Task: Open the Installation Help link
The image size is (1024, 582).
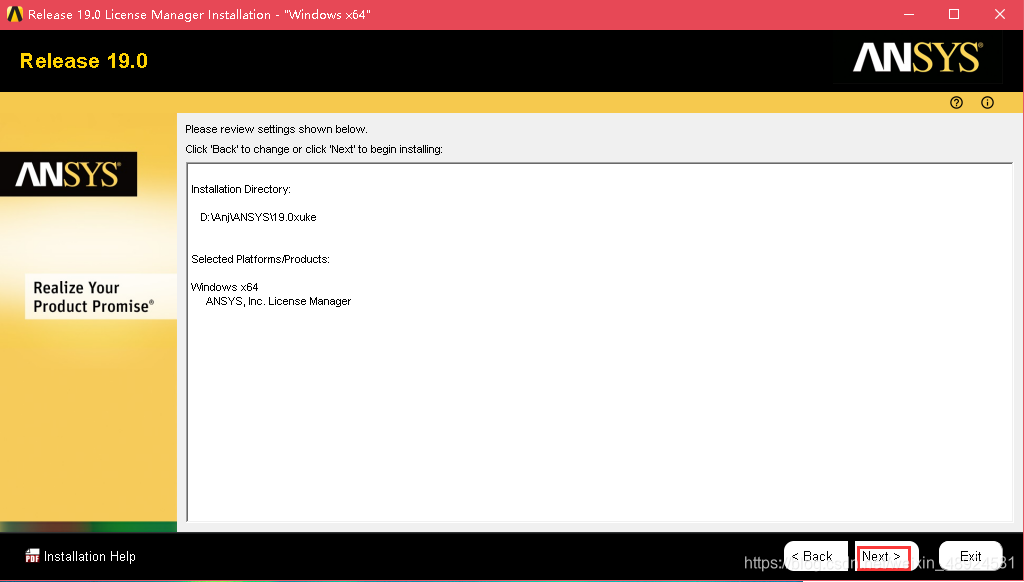Action: 89,556
